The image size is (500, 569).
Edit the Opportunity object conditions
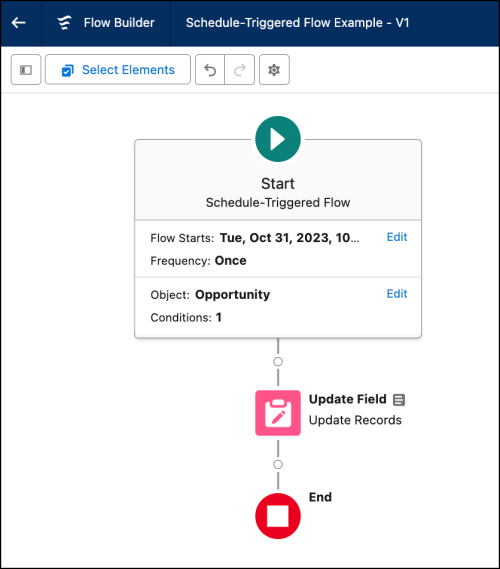397,294
